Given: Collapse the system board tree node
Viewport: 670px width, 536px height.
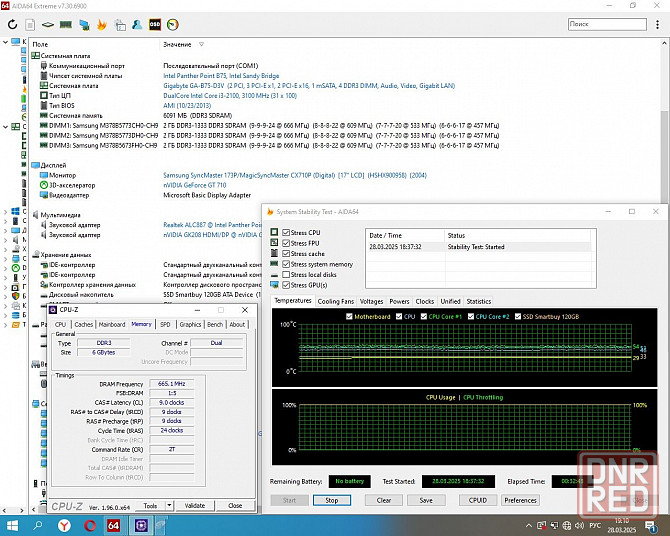Looking at the screenshot, I should coord(5,127).
